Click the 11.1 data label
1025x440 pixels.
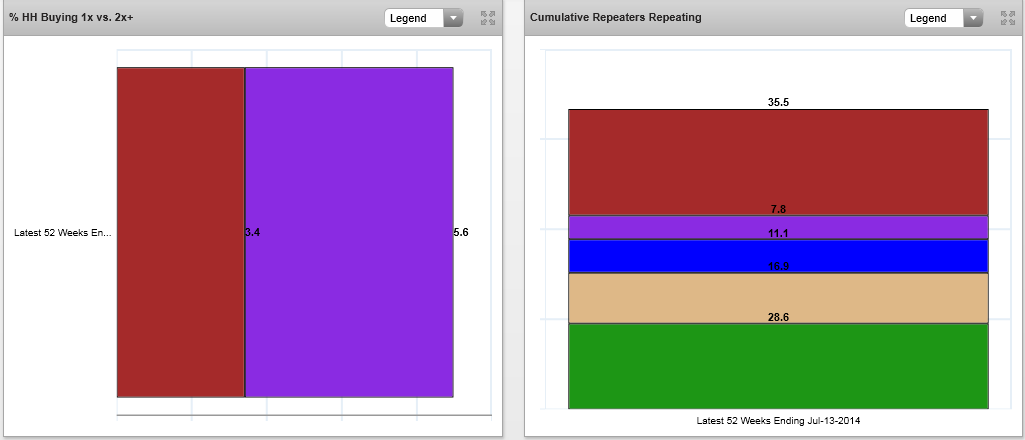778,233
